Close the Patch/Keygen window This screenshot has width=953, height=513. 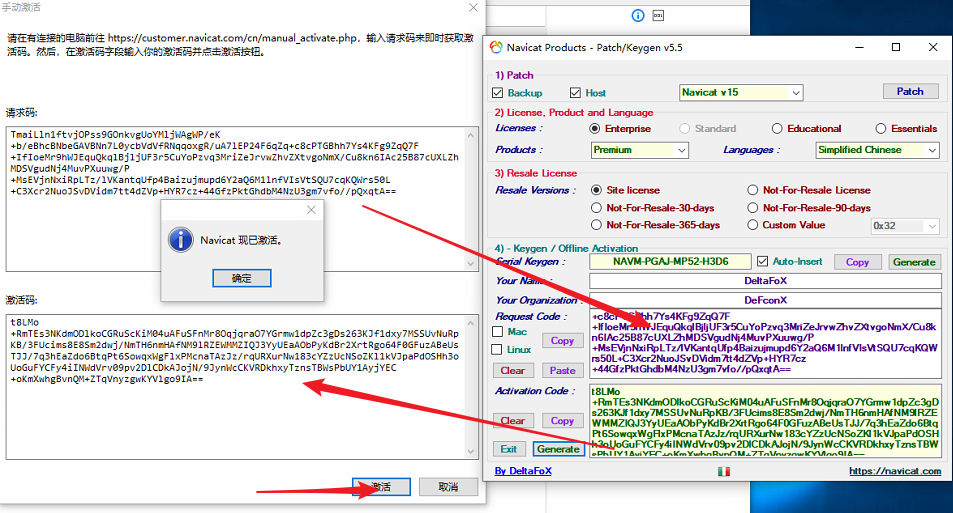pyautogui.click(x=933, y=47)
